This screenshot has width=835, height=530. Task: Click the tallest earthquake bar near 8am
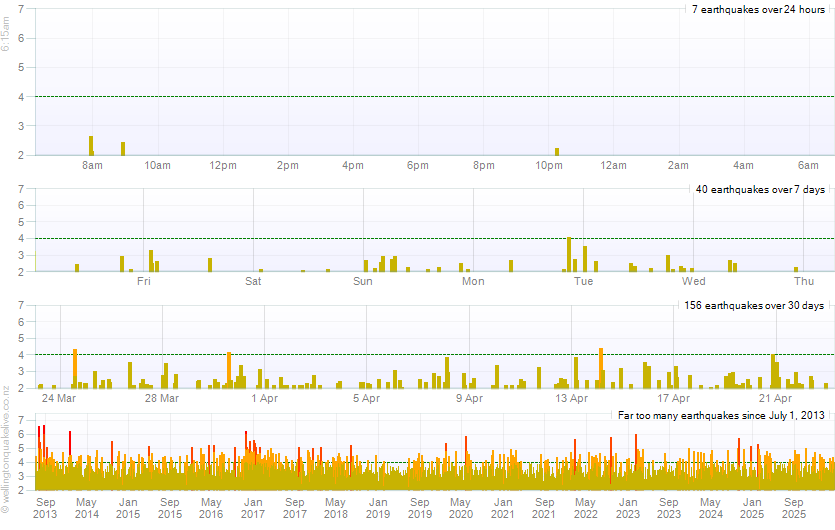[91, 146]
